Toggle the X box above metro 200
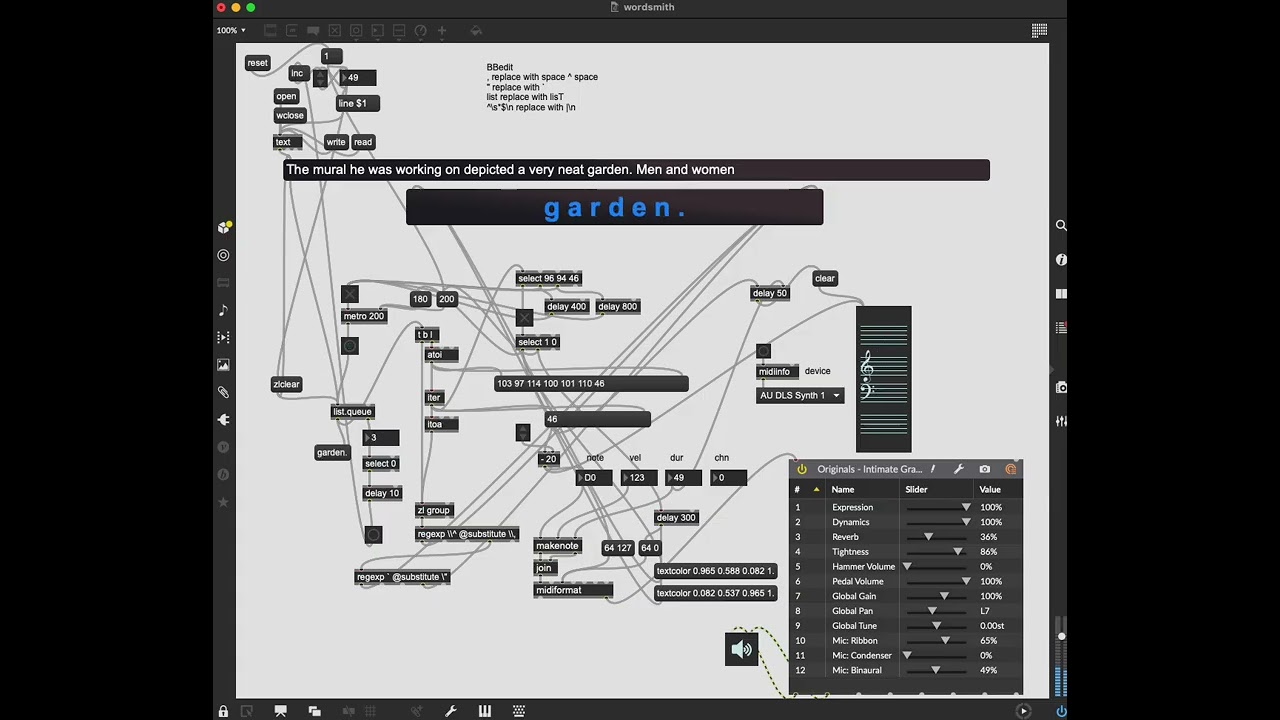Screen dimensions: 1280x720 [349, 294]
